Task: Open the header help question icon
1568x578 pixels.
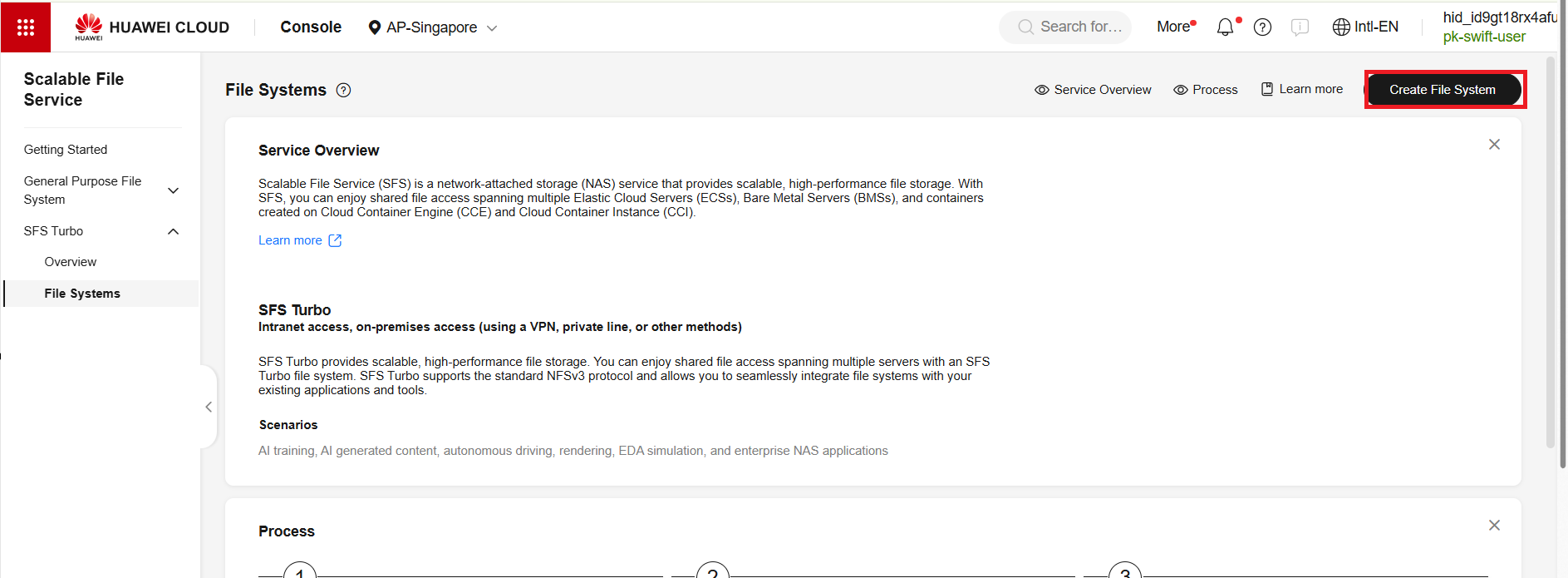Action: point(1262,27)
